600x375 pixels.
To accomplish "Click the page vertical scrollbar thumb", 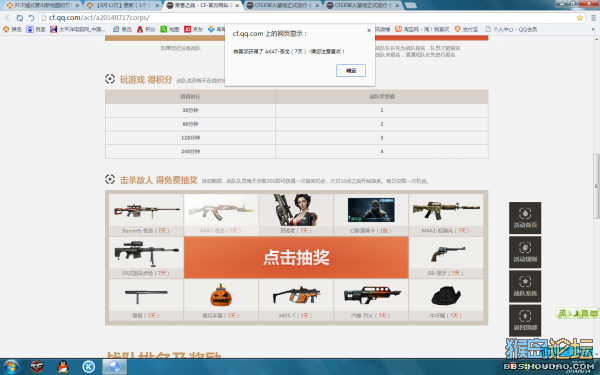I will [596, 186].
